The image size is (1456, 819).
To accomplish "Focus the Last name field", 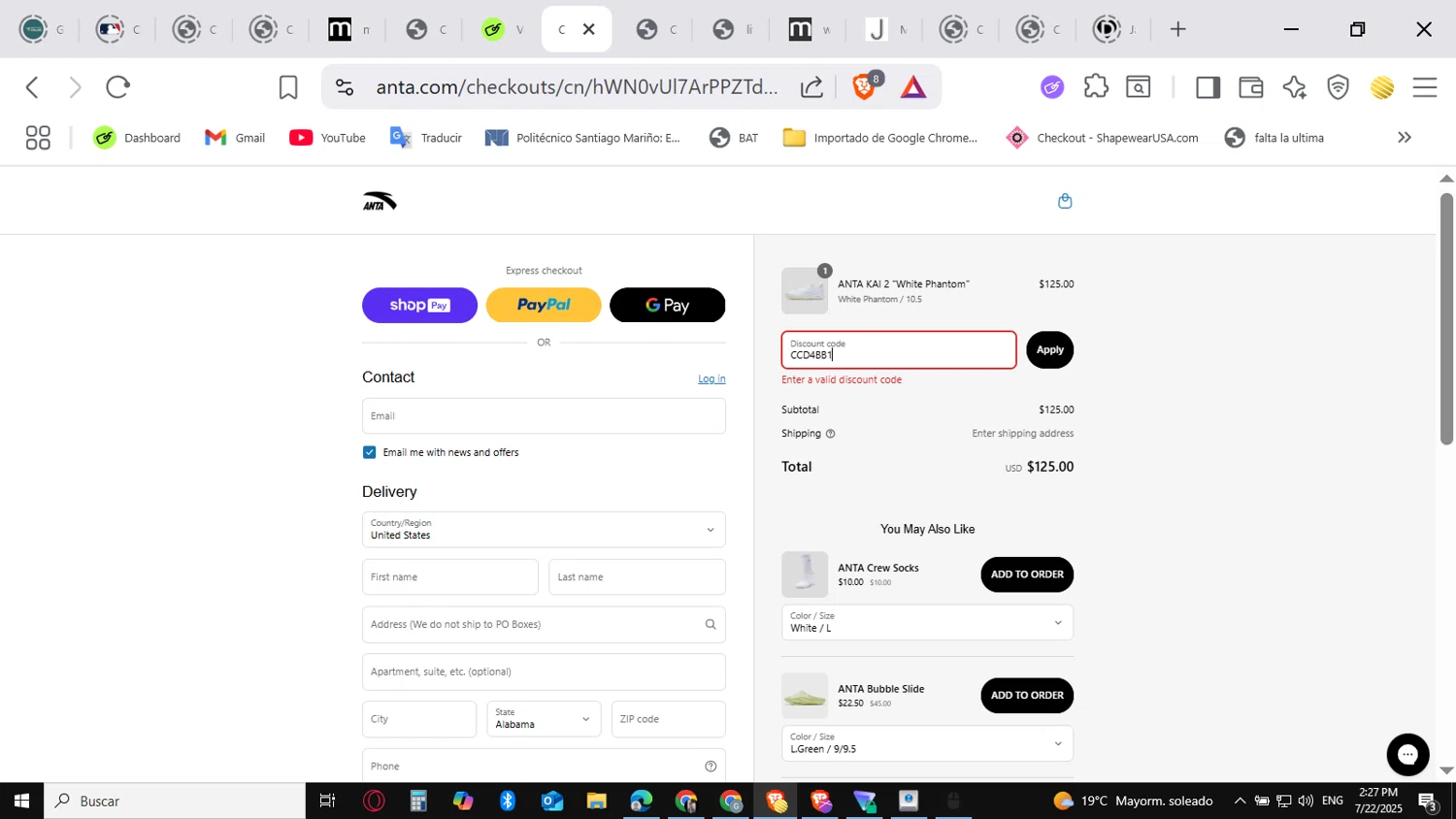I will click(637, 577).
